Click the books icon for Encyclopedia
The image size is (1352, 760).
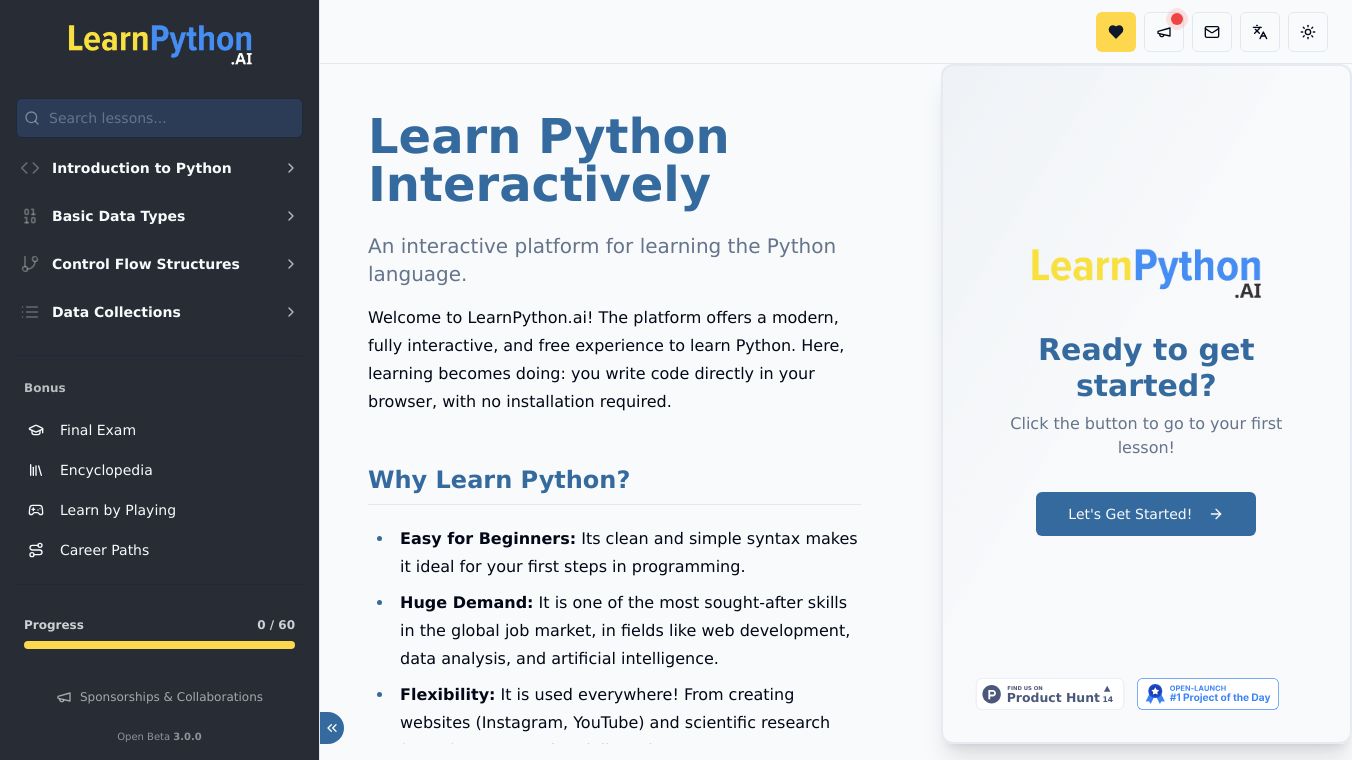pyautogui.click(x=36, y=470)
